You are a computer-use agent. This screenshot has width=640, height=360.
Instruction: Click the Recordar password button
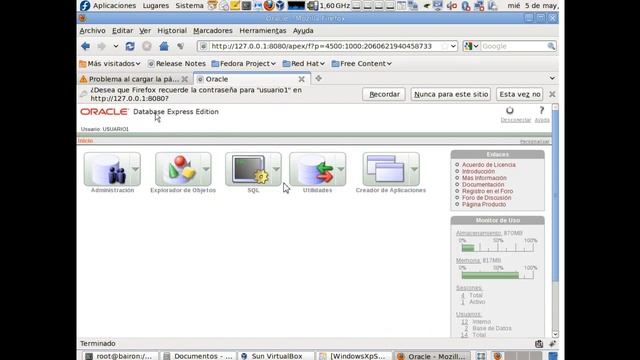coord(384,94)
